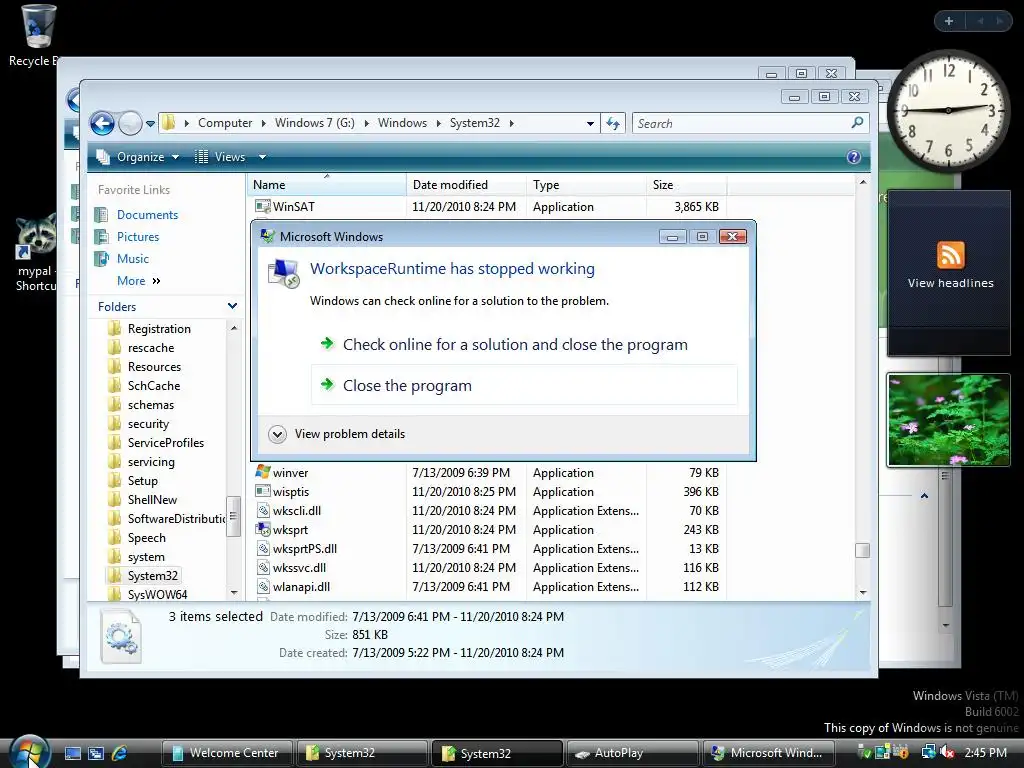The image size is (1024, 768).
Task: Switch to the AutoPlay taskbar button
Action: [632, 753]
